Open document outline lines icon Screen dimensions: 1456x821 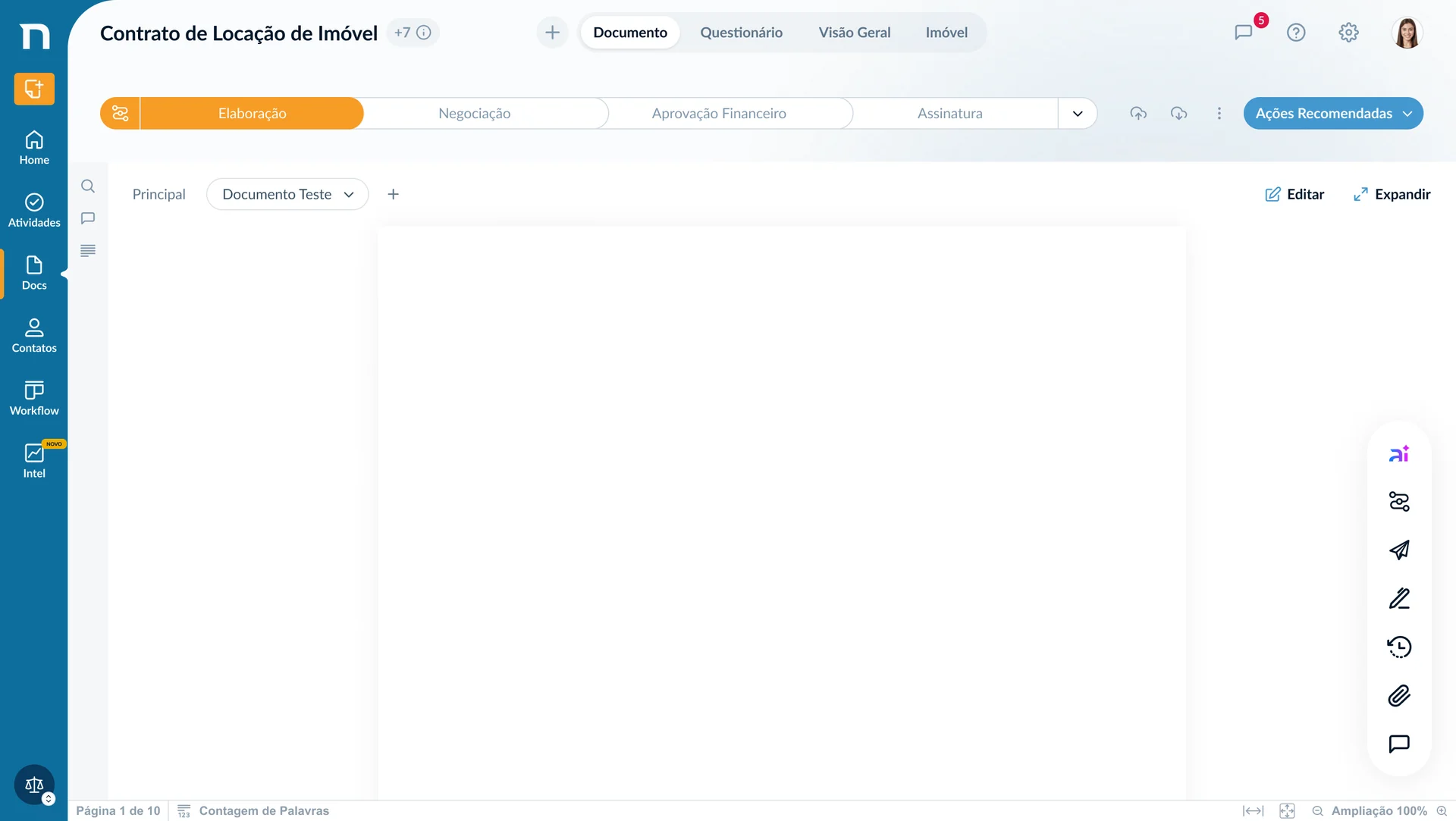click(x=88, y=250)
